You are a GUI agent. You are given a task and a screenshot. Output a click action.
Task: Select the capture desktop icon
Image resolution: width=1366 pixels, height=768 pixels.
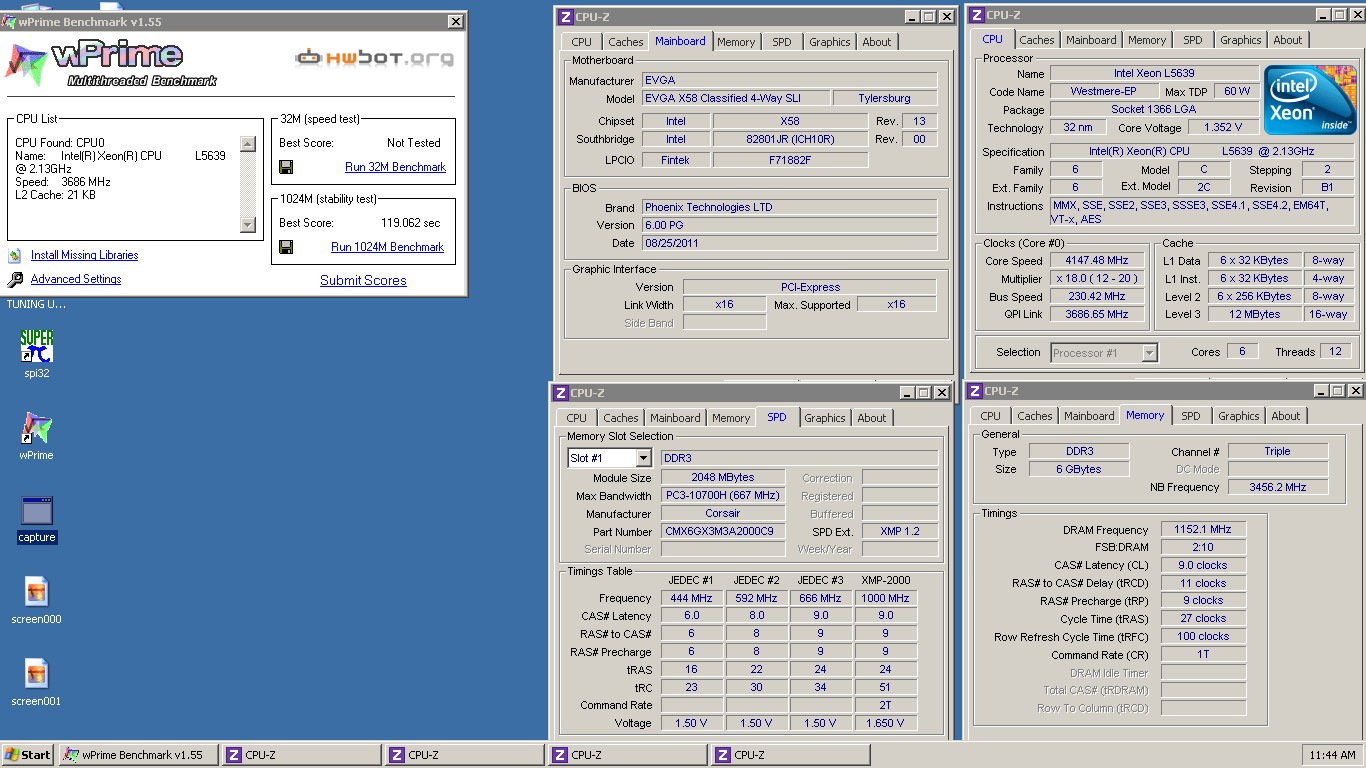pos(37,510)
